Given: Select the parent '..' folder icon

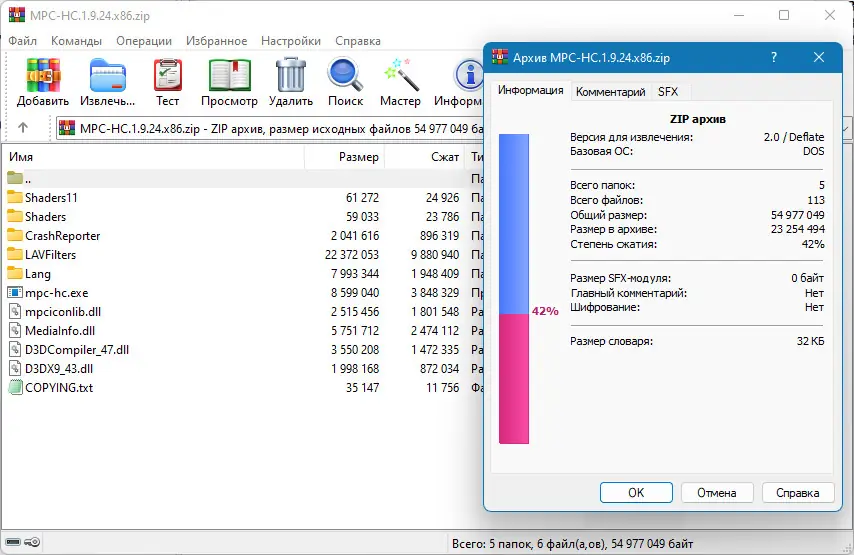Looking at the screenshot, I should pos(15,178).
